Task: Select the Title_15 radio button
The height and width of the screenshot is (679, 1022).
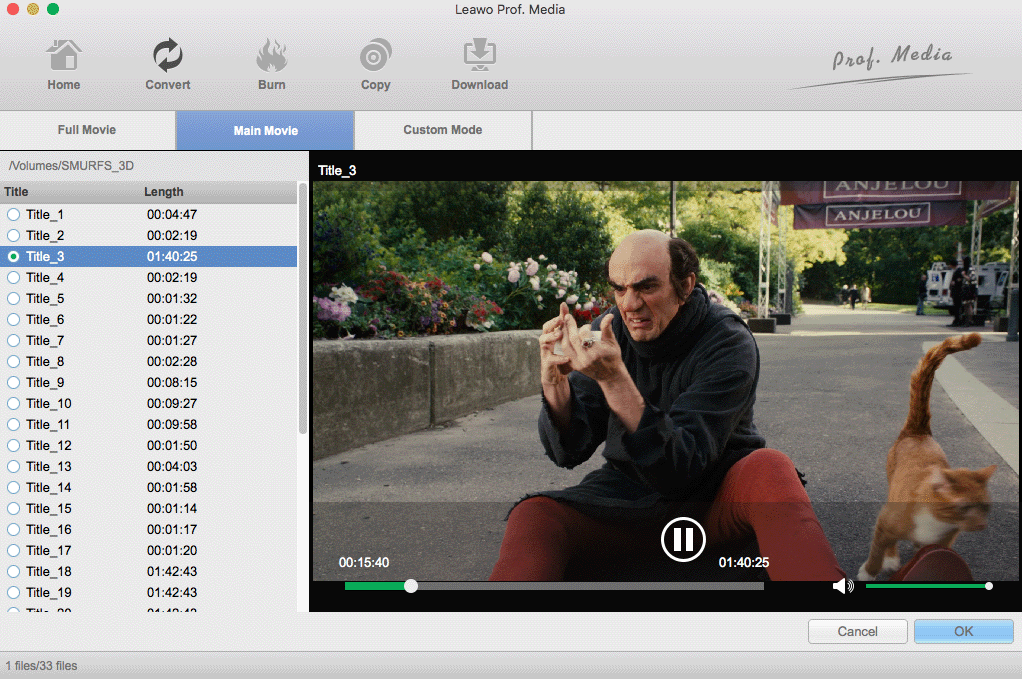Action: pyautogui.click(x=14, y=508)
